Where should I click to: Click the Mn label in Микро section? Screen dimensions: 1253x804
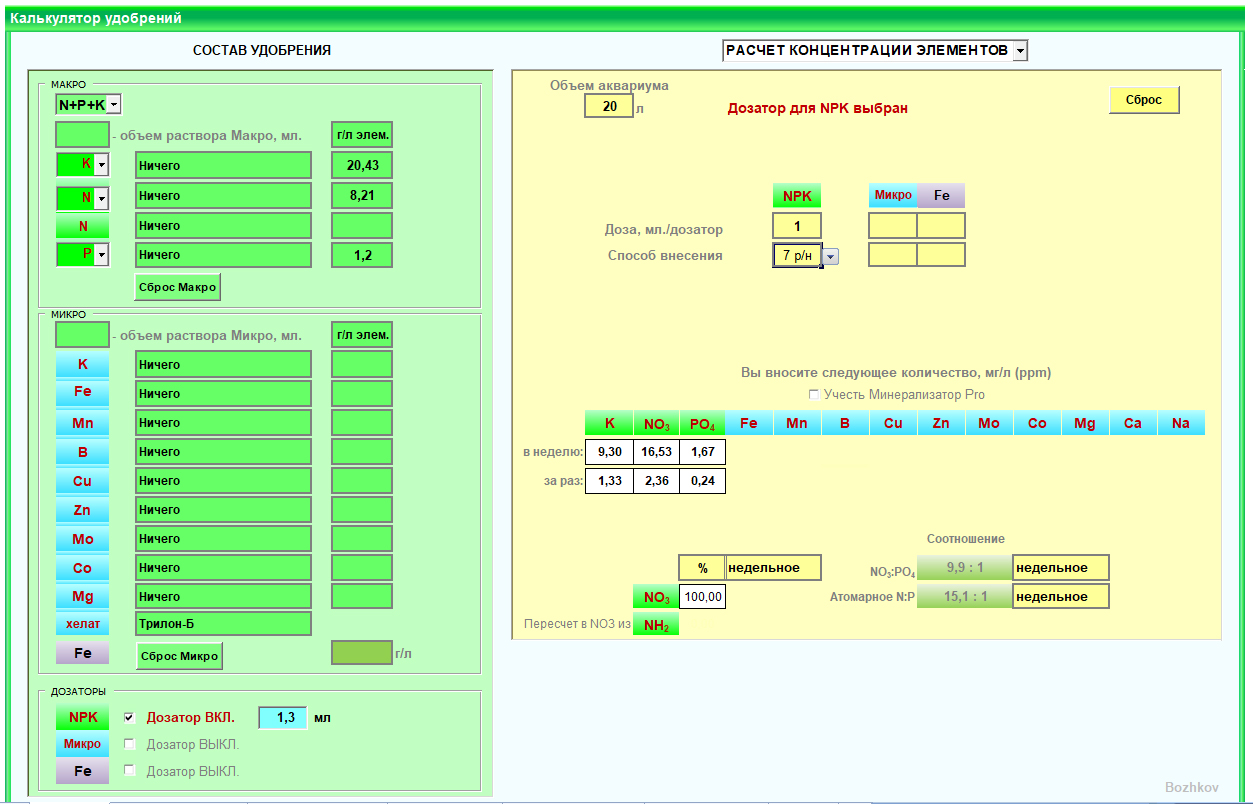click(x=82, y=423)
